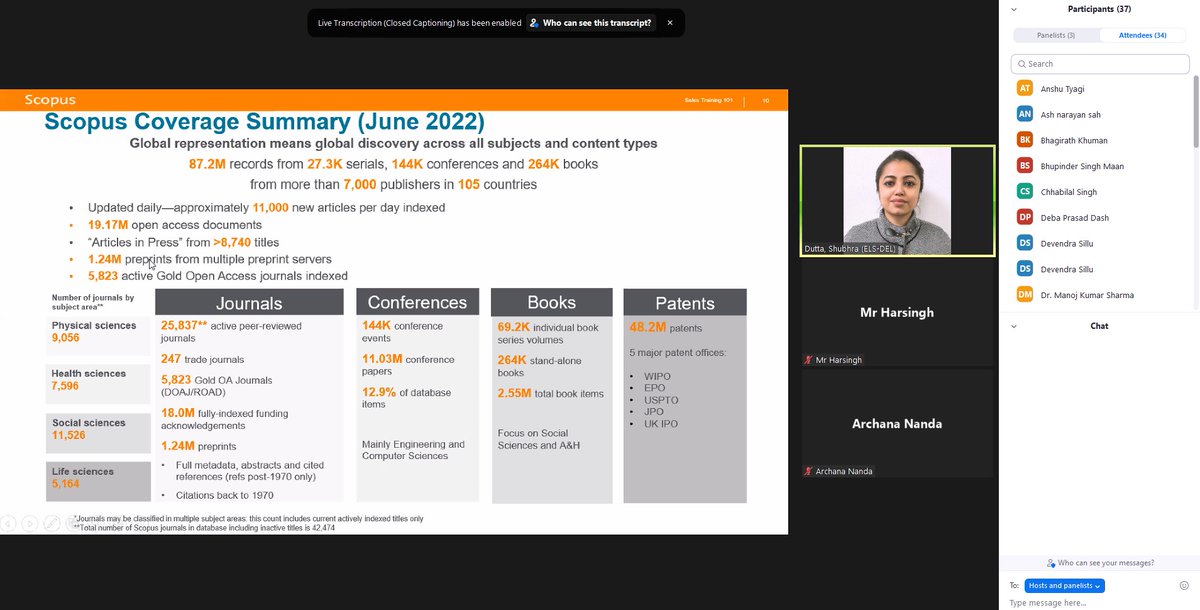The height and width of the screenshot is (610, 1200).
Task: Select attendee name Bhagirath Khuman
Action: coord(1074,141)
